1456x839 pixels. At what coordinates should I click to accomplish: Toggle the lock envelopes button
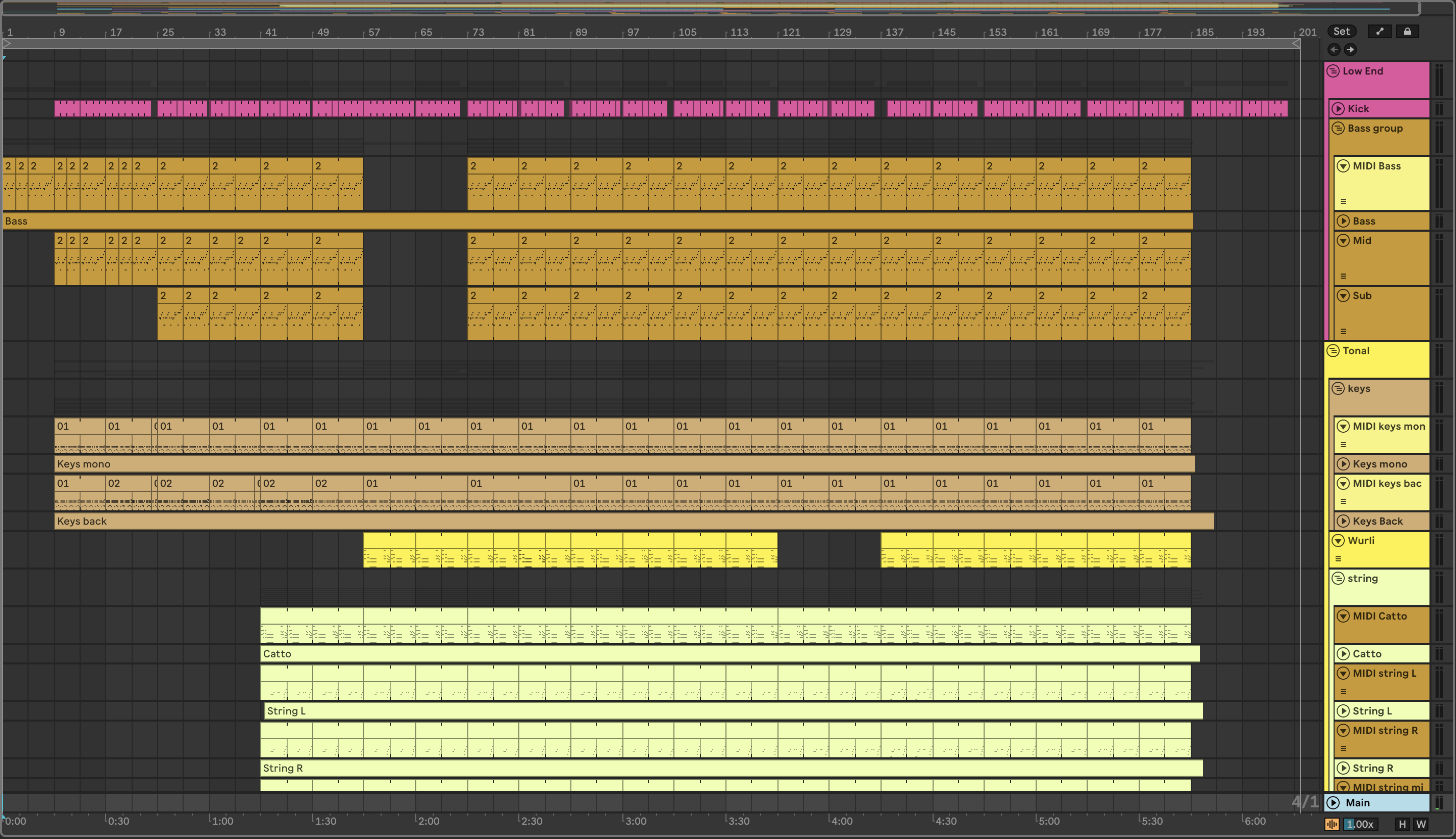click(x=1407, y=32)
